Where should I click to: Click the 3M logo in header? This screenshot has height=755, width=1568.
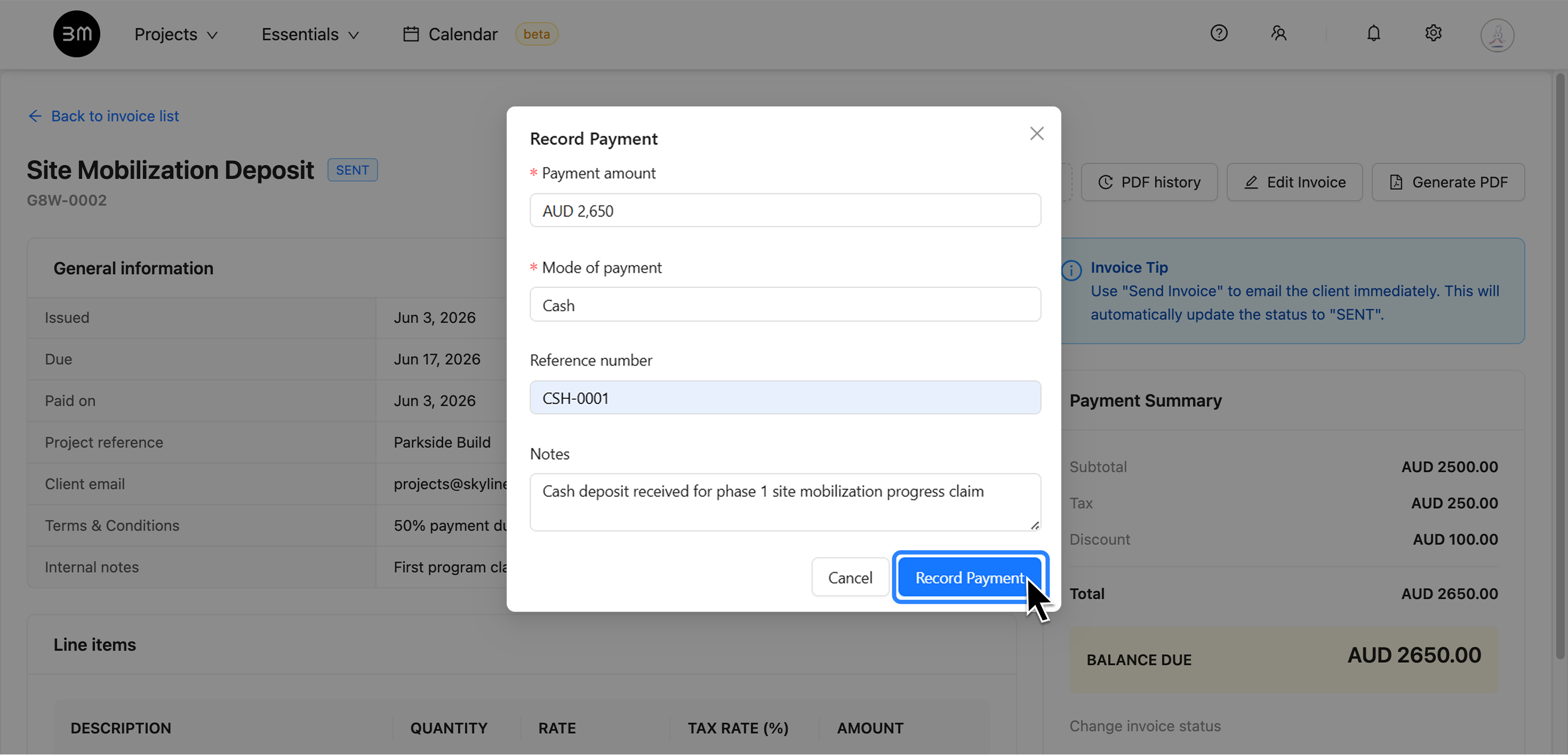(77, 34)
